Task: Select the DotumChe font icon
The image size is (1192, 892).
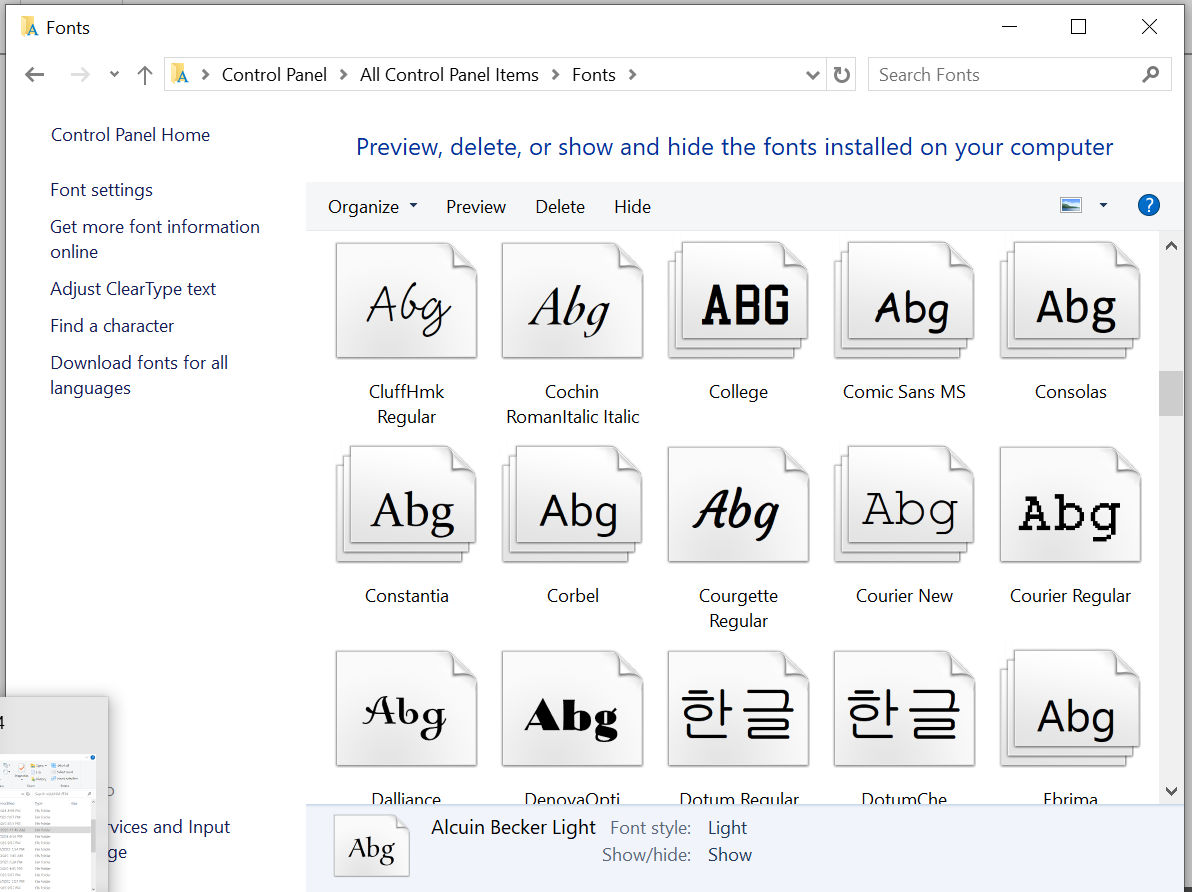Action: [x=904, y=708]
